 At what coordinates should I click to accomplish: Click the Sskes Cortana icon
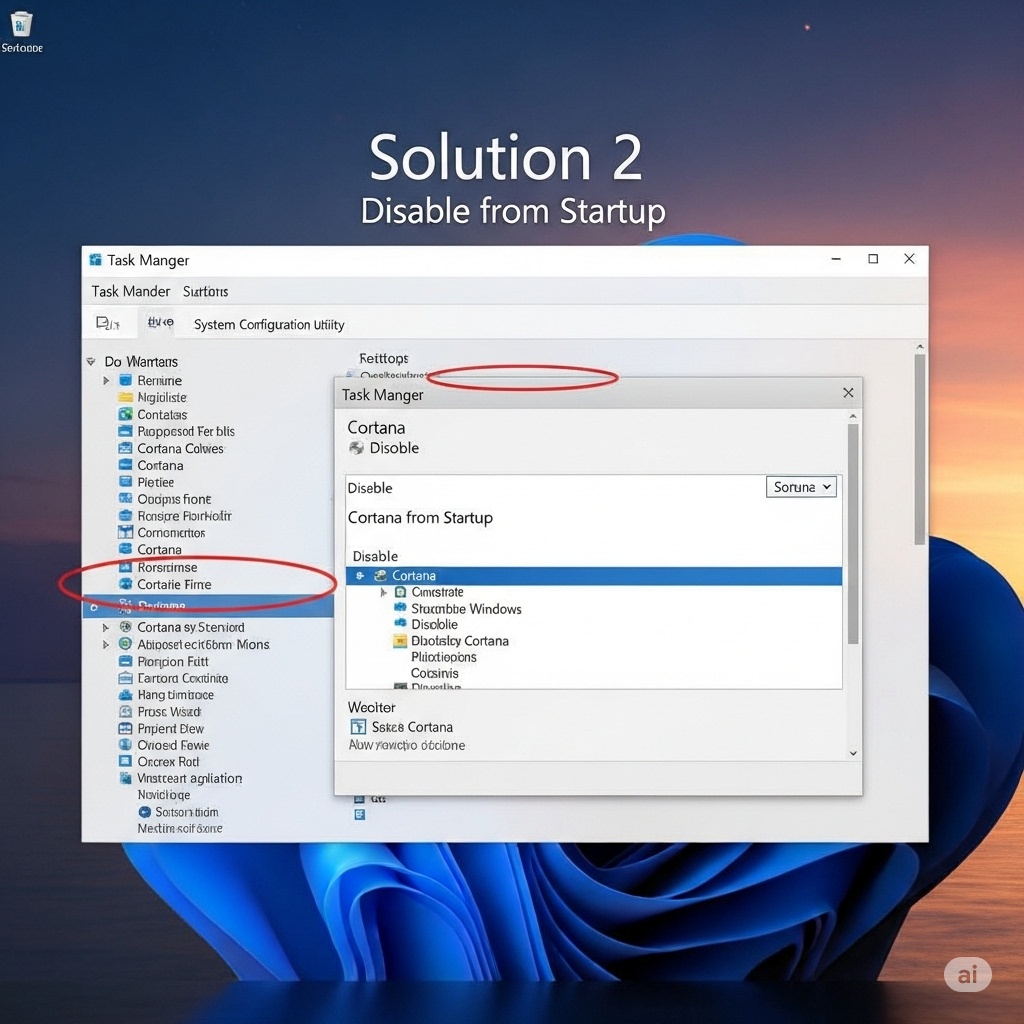(x=358, y=727)
